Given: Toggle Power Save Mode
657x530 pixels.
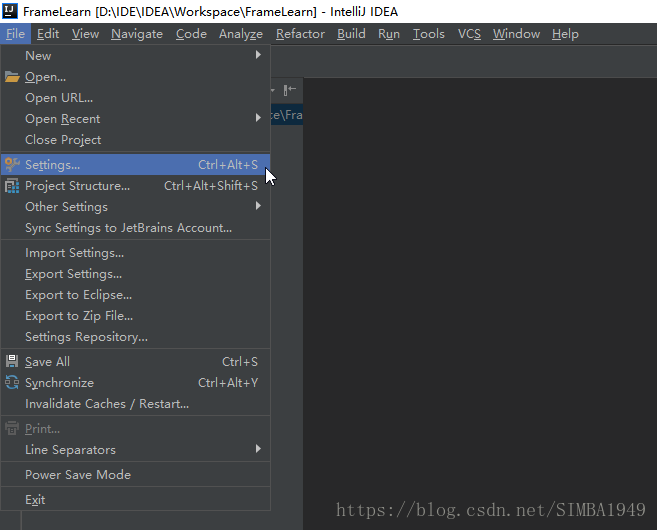Looking at the screenshot, I should [x=135, y=474].
